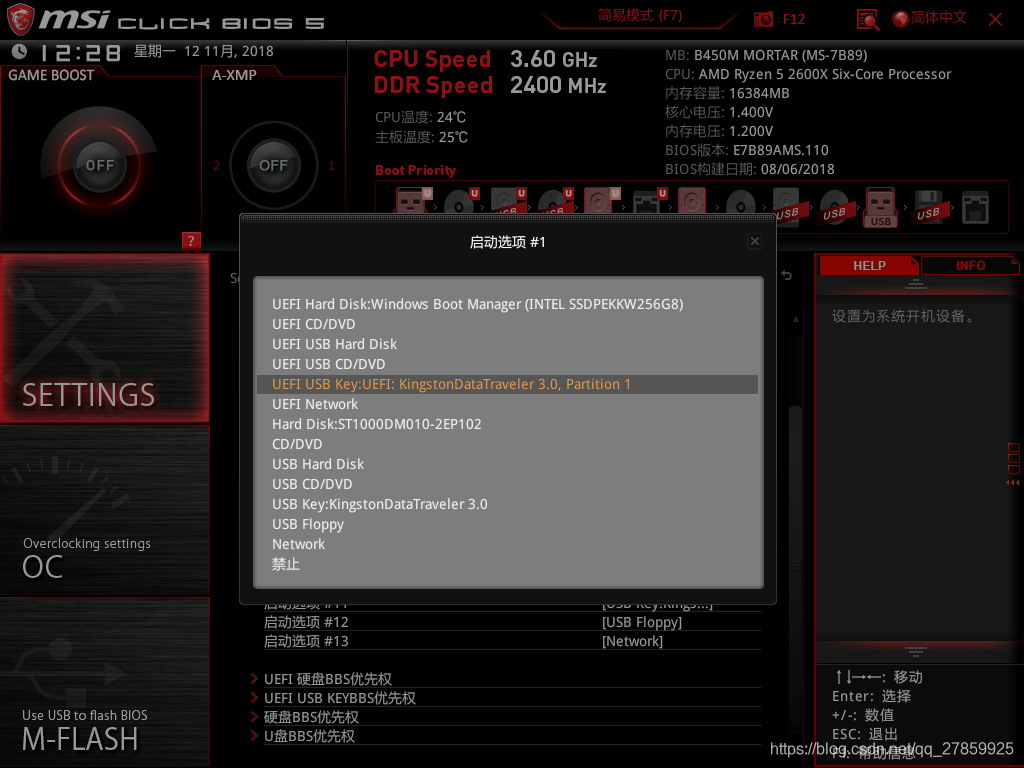1024x768 pixels.
Task: Click the last Network icon in Boot Priority
Action: click(975, 208)
